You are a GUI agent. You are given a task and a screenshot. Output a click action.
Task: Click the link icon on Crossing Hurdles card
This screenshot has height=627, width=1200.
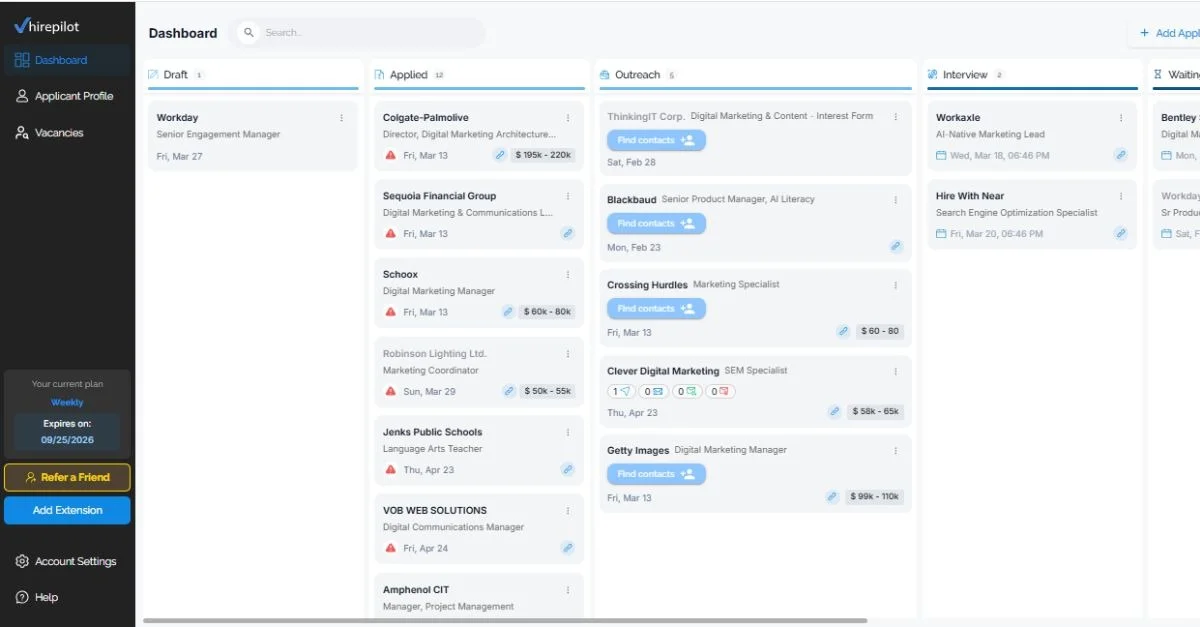click(x=843, y=331)
